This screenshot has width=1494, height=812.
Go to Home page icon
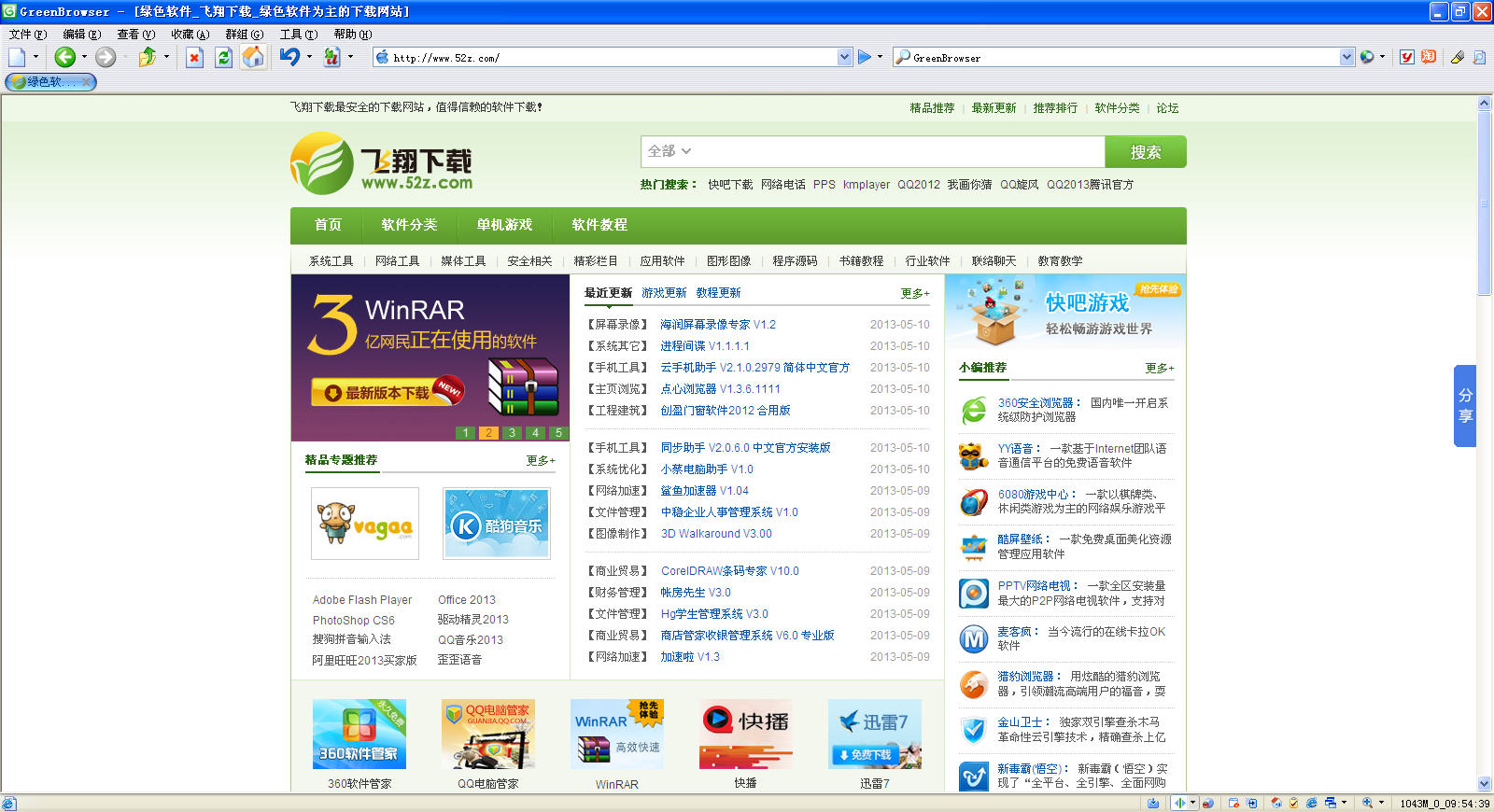point(253,57)
